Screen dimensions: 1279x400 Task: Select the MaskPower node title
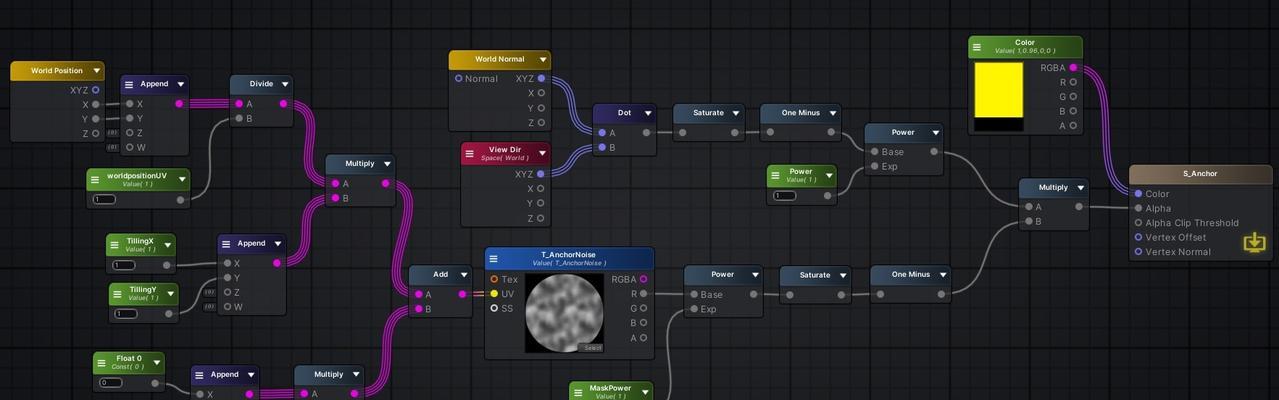tap(610, 388)
